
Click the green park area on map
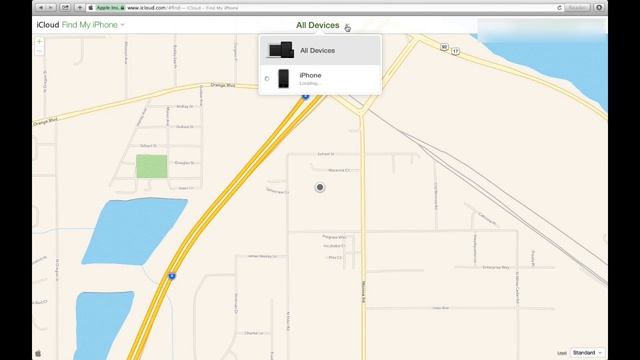click(151, 166)
